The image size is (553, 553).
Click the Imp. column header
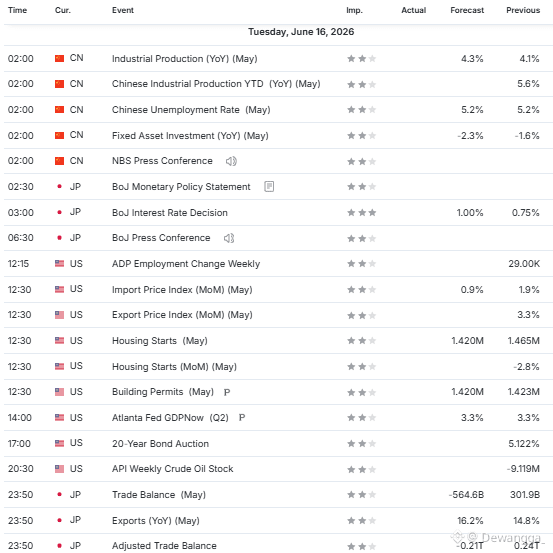coord(354,10)
